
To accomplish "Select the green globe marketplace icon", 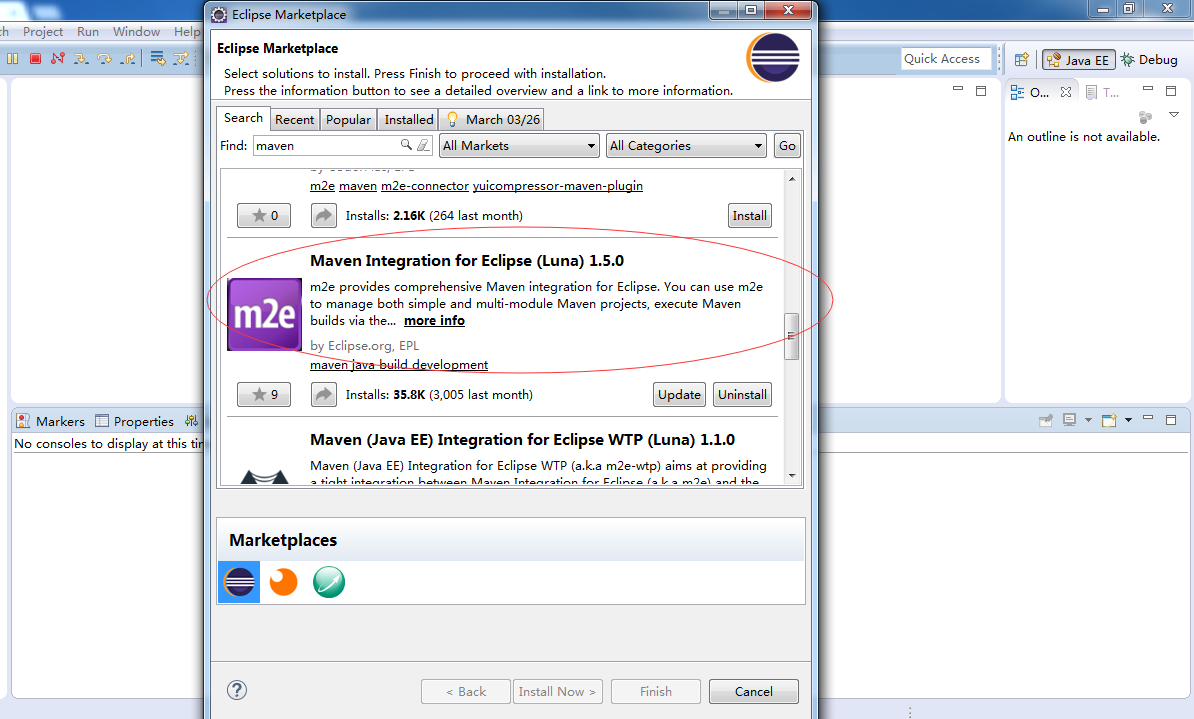I will click(x=329, y=582).
